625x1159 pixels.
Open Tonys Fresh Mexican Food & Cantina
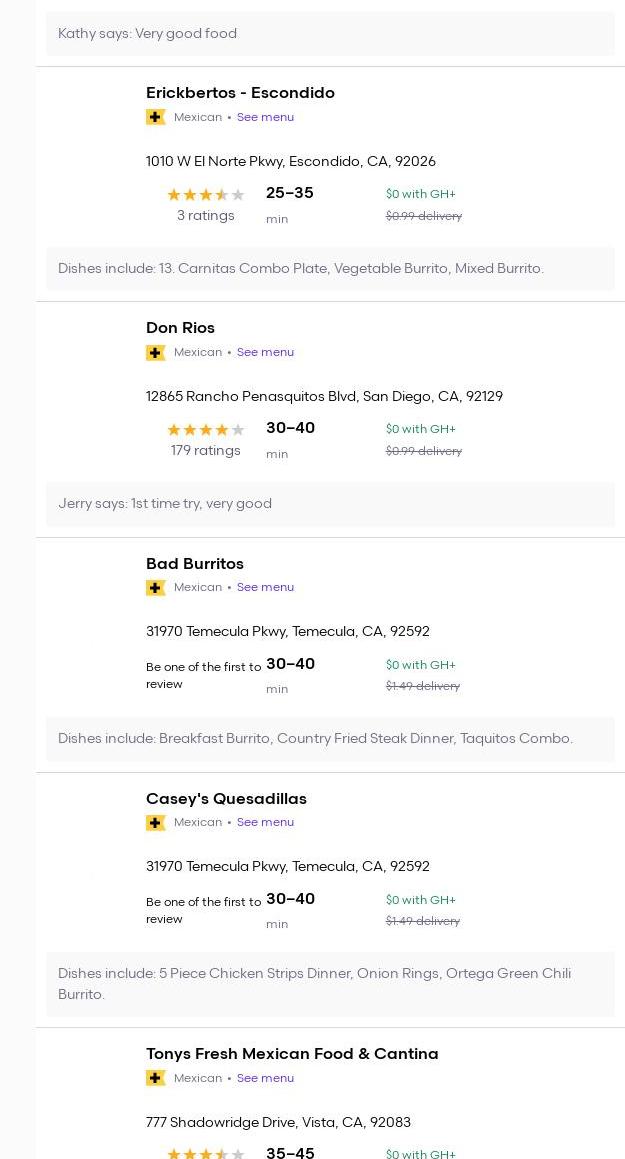pyautogui.click(x=292, y=1054)
